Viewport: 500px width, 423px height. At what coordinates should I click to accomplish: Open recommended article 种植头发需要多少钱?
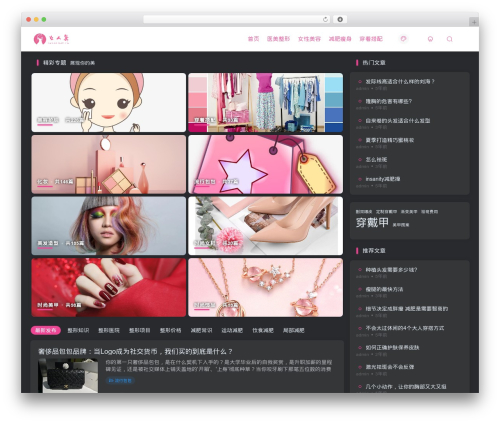[391, 270]
